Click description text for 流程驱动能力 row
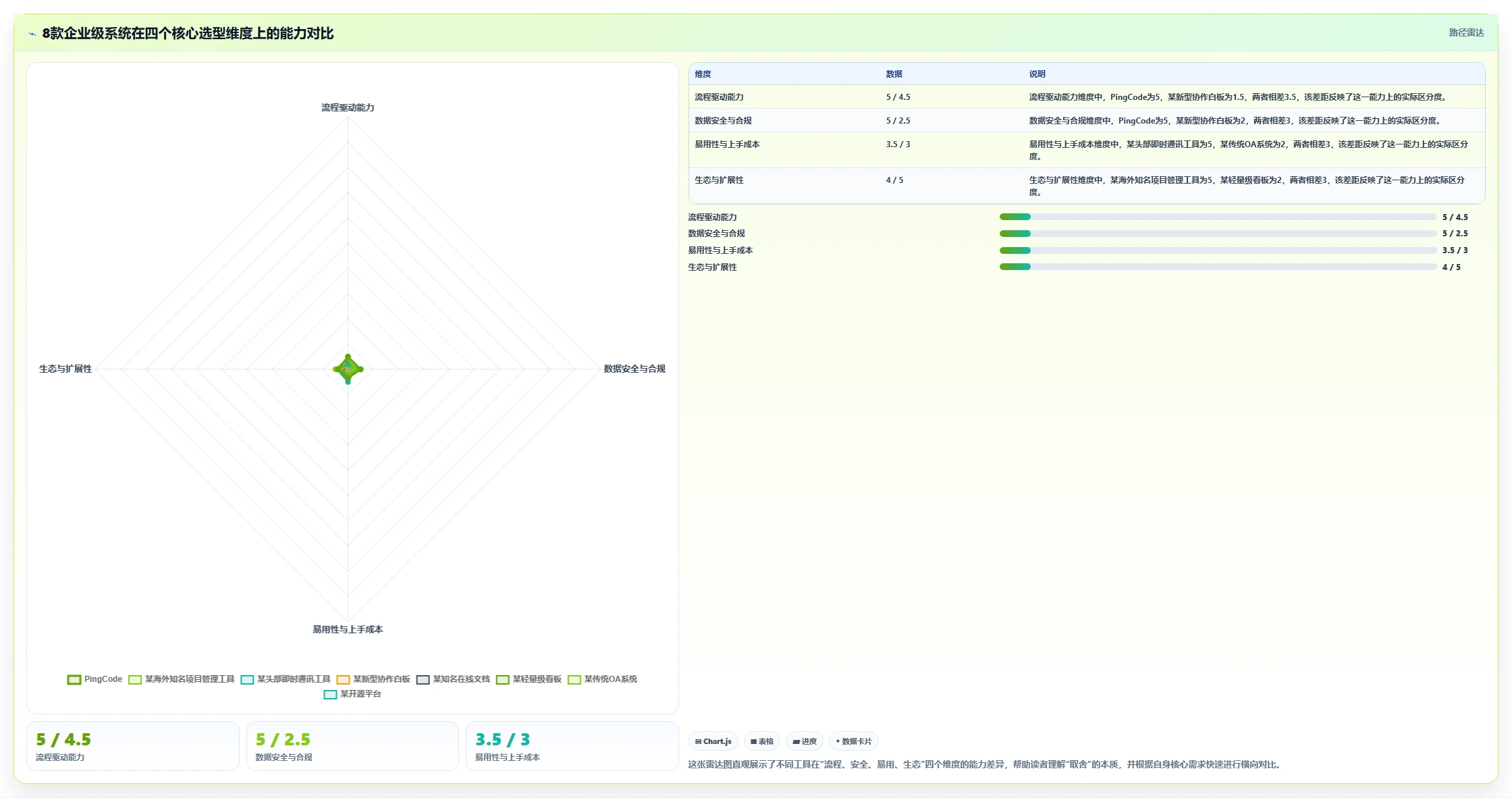The width and height of the screenshot is (1512, 798). [1238, 97]
